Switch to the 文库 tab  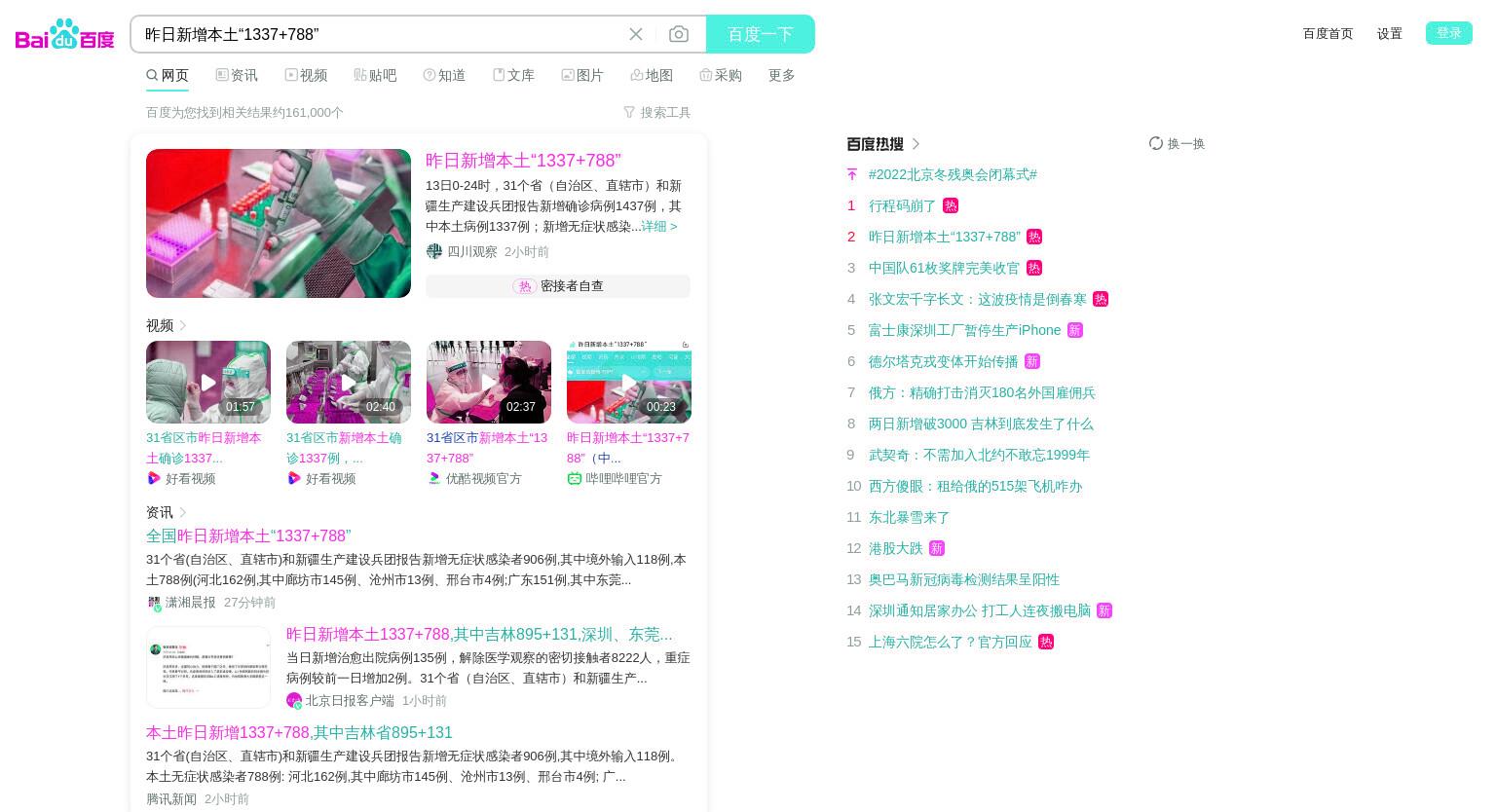point(513,75)
